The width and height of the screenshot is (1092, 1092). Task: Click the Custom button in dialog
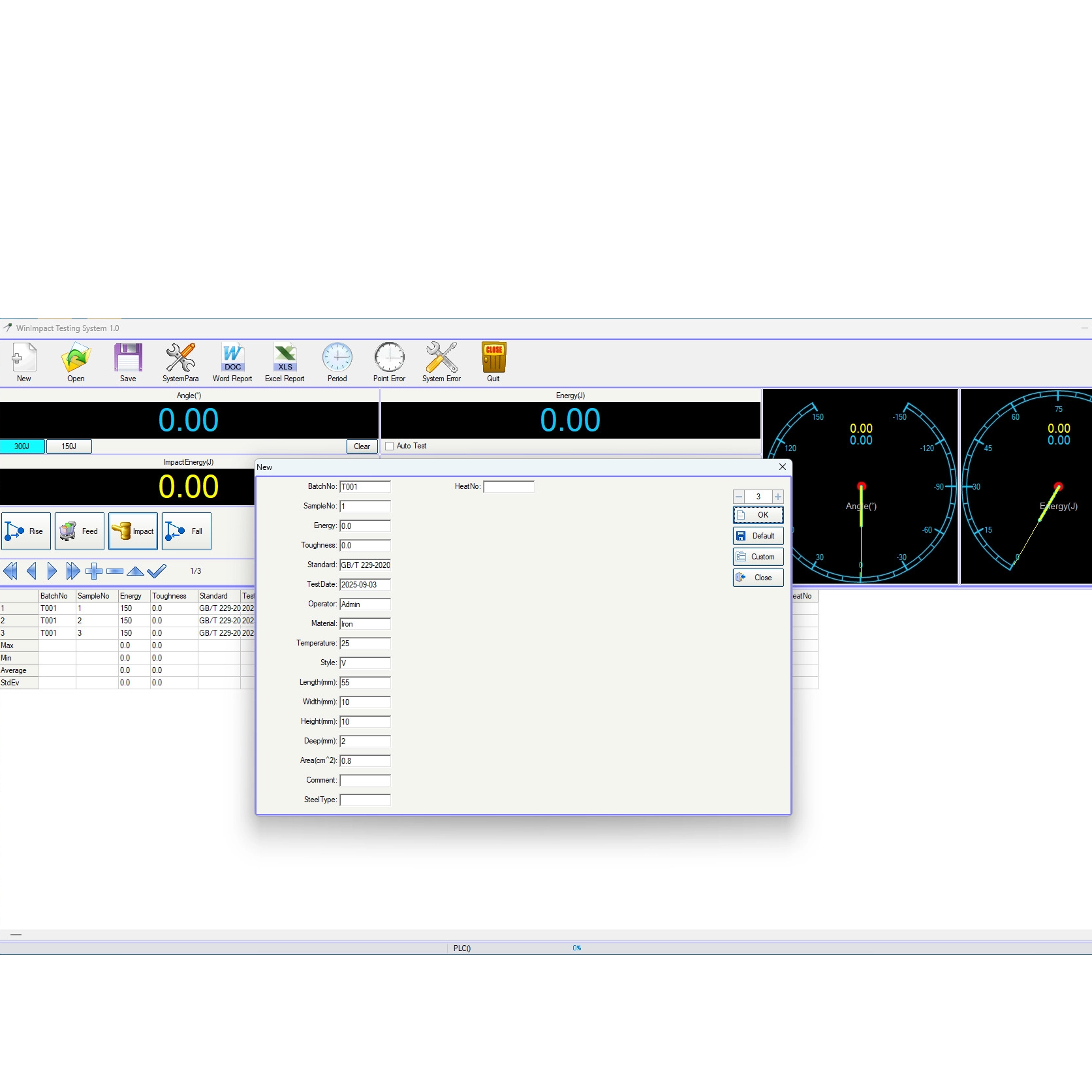click(x=758, y=557)
